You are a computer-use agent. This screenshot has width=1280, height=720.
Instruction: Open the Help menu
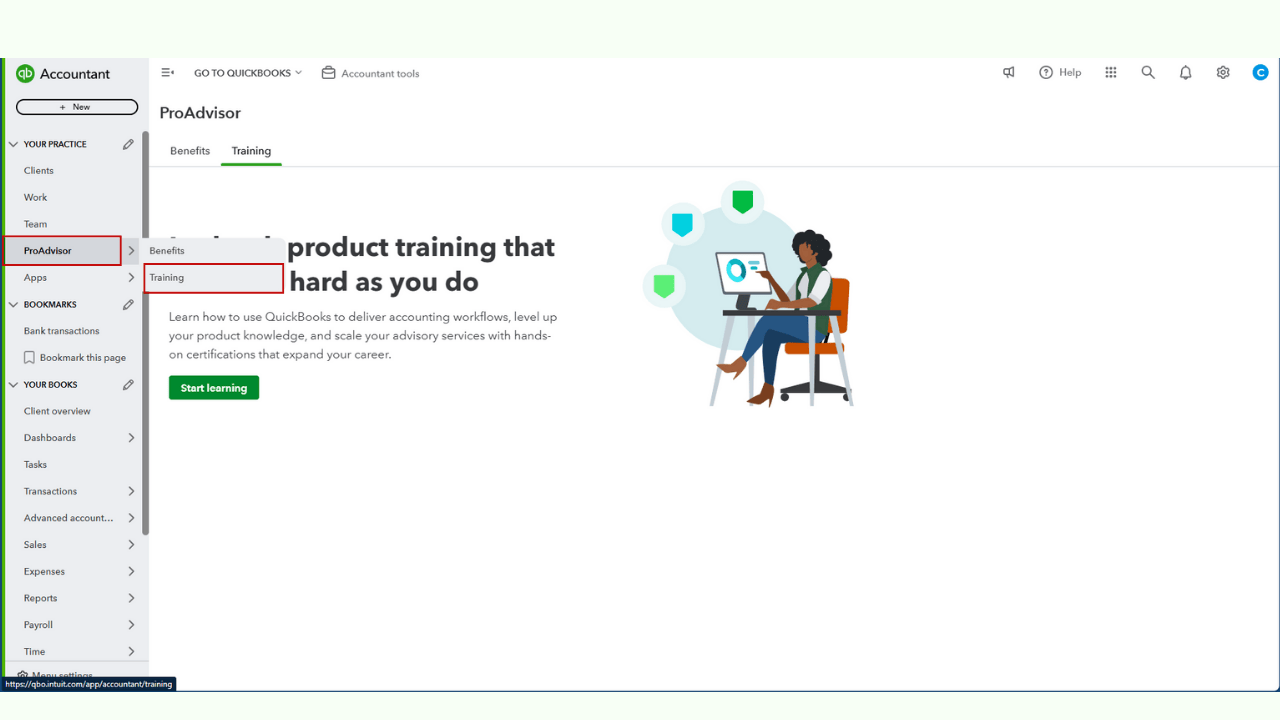[1060, 73]
